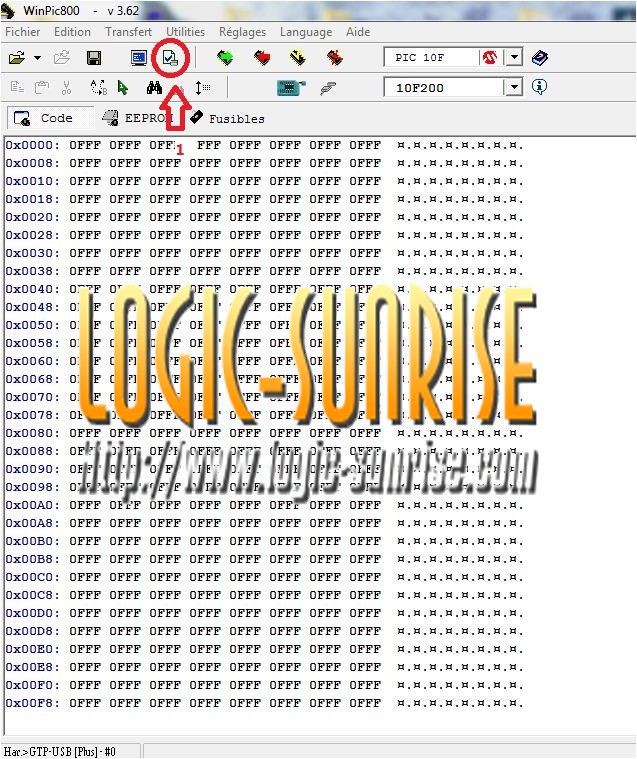Image resolution: width=637 pixels, height=759 pixels.
Task: Click address 0x0008 row label
Action: 32,163
